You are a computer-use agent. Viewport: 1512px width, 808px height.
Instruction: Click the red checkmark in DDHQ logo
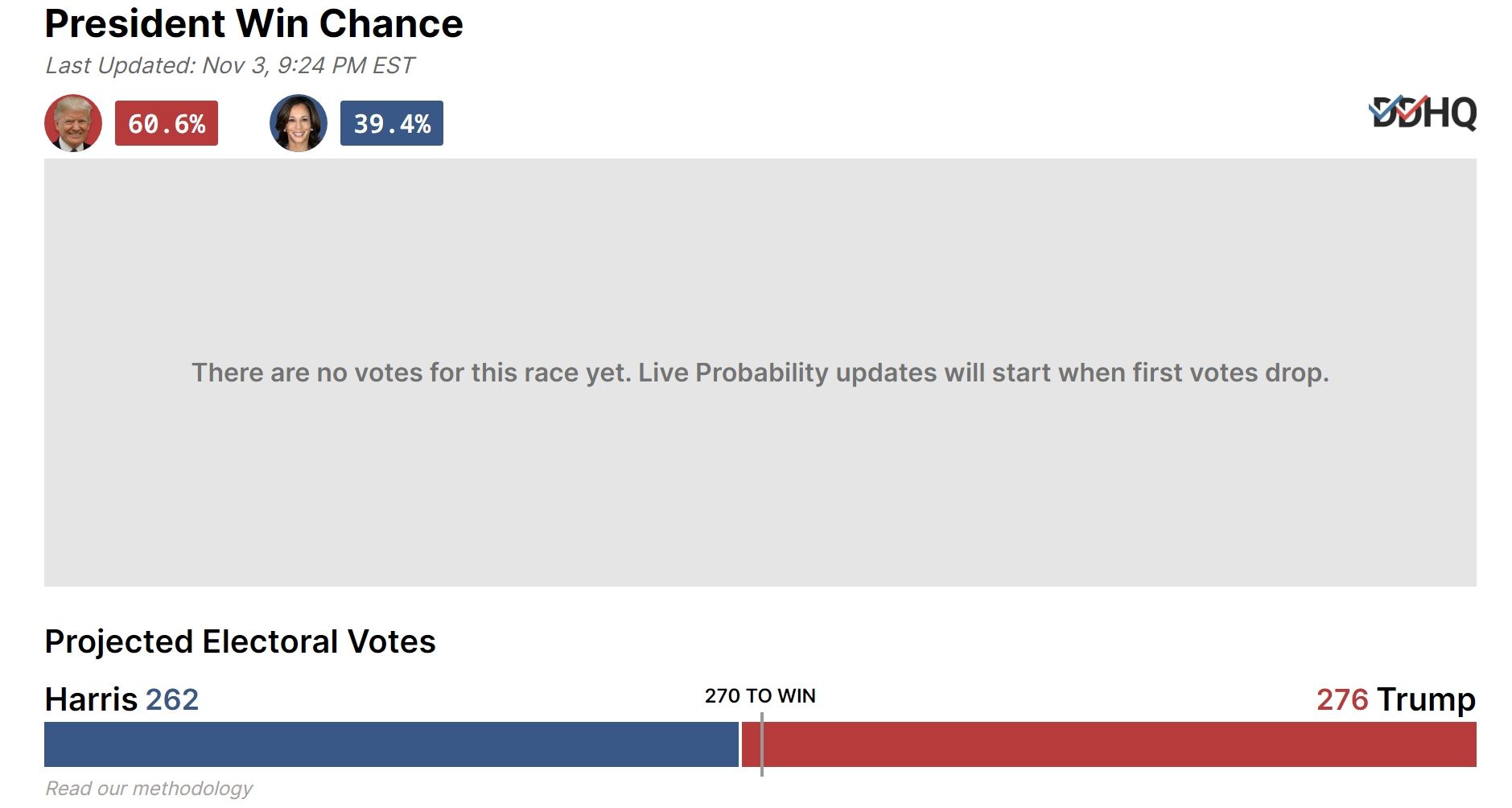(1412, 107)
